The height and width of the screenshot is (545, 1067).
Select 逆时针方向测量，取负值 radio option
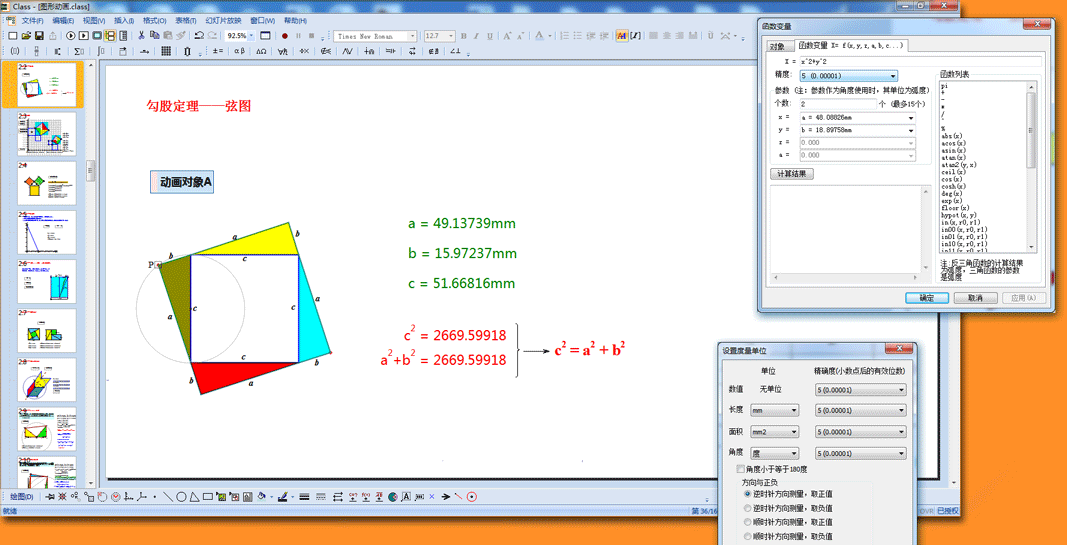(x=748, y=508)
